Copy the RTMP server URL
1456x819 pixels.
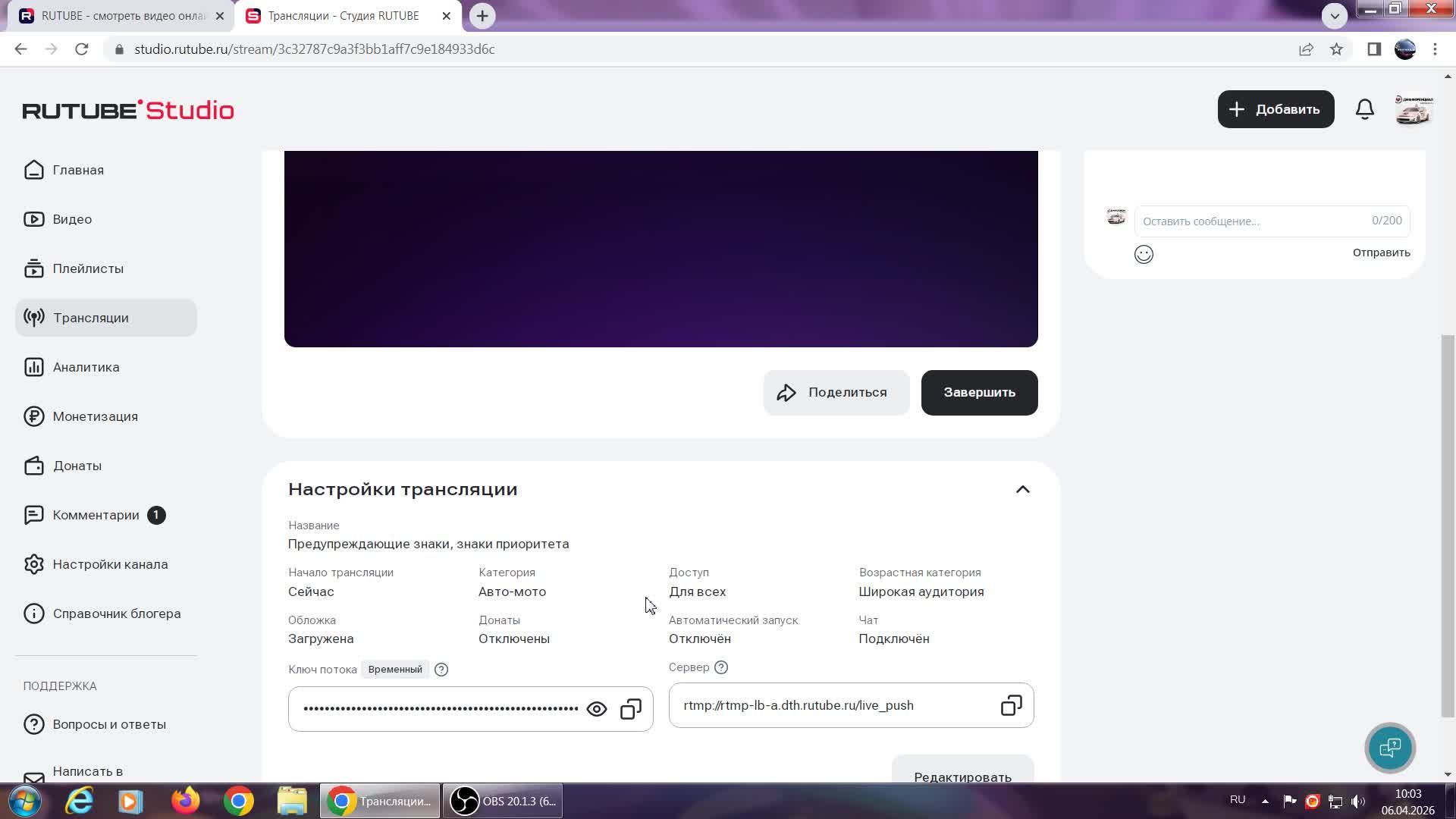1011,705
